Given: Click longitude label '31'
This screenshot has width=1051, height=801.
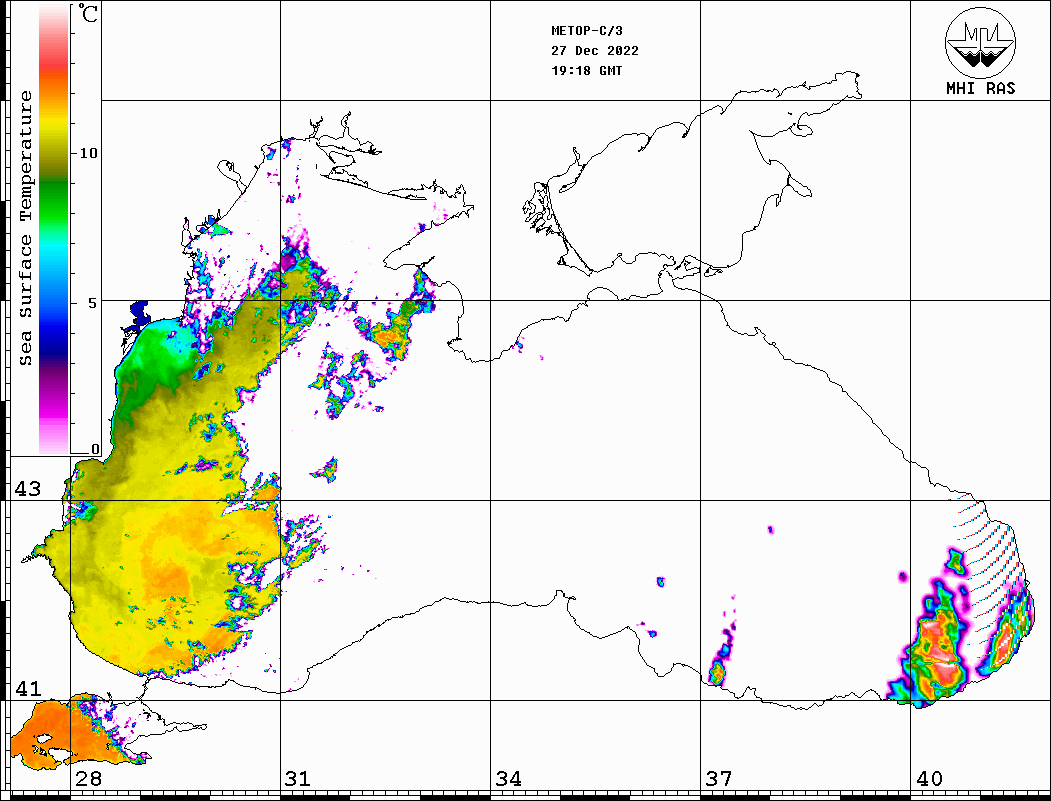Looking at the screenshot, I should pyautogui.click(x=298, y=779).
